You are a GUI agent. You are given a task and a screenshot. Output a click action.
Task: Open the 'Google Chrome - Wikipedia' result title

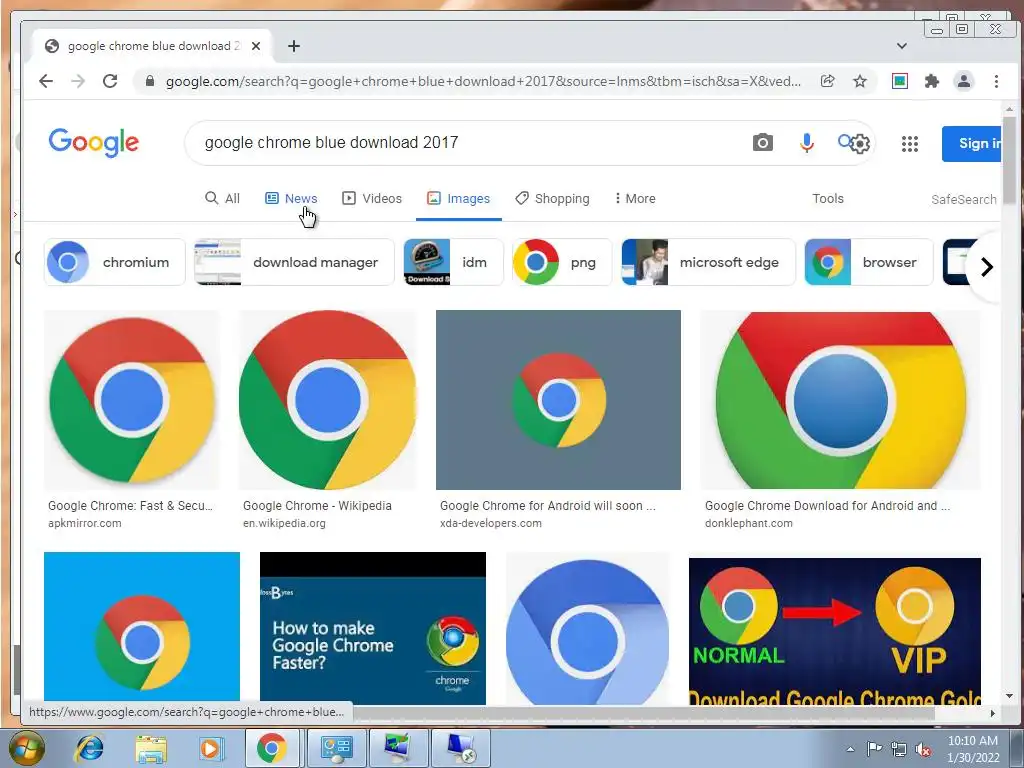tap(317, 505)
